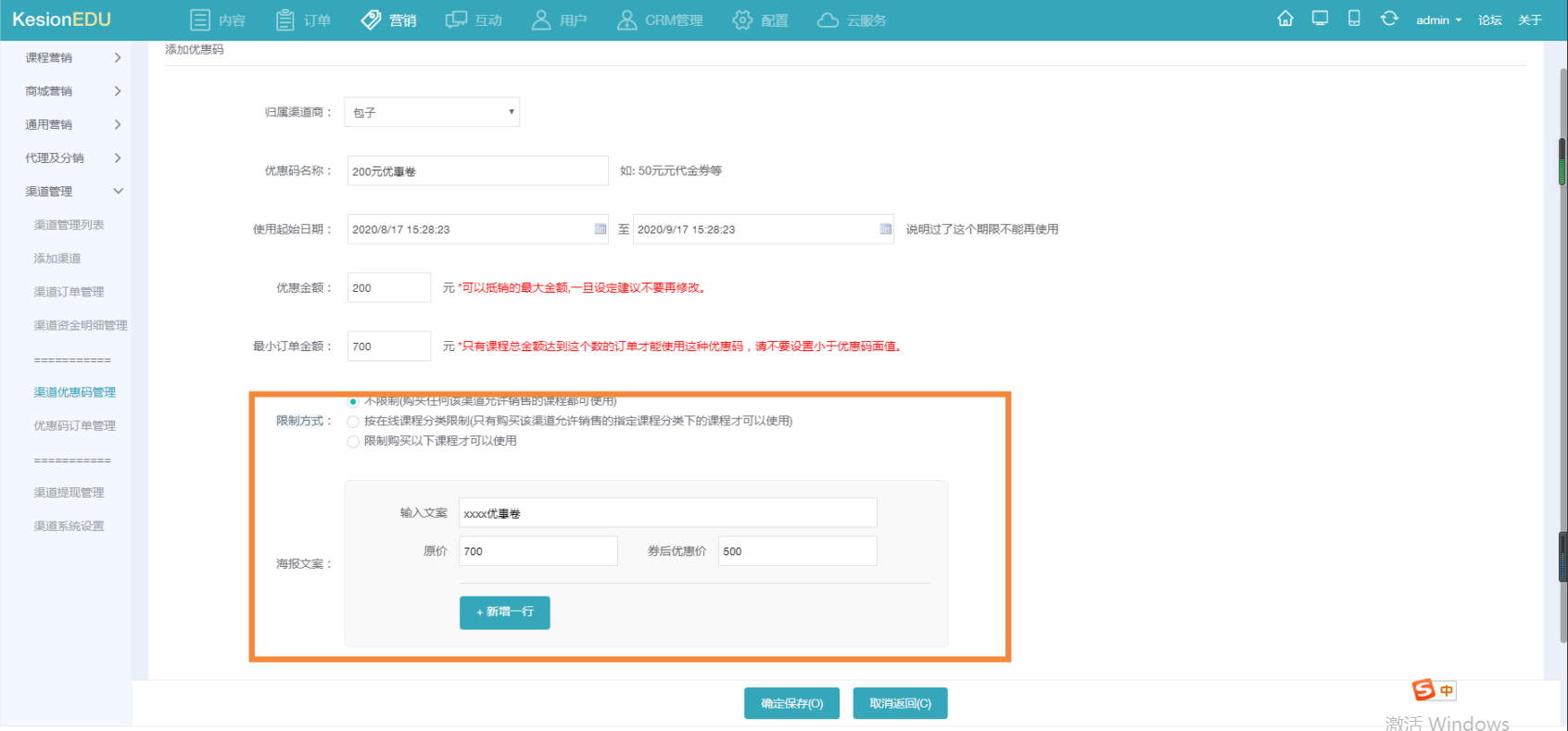The image size is (1568, 731).
Task: Select 限制购买以下课程才可以使用 radio option
Action: 353,442
